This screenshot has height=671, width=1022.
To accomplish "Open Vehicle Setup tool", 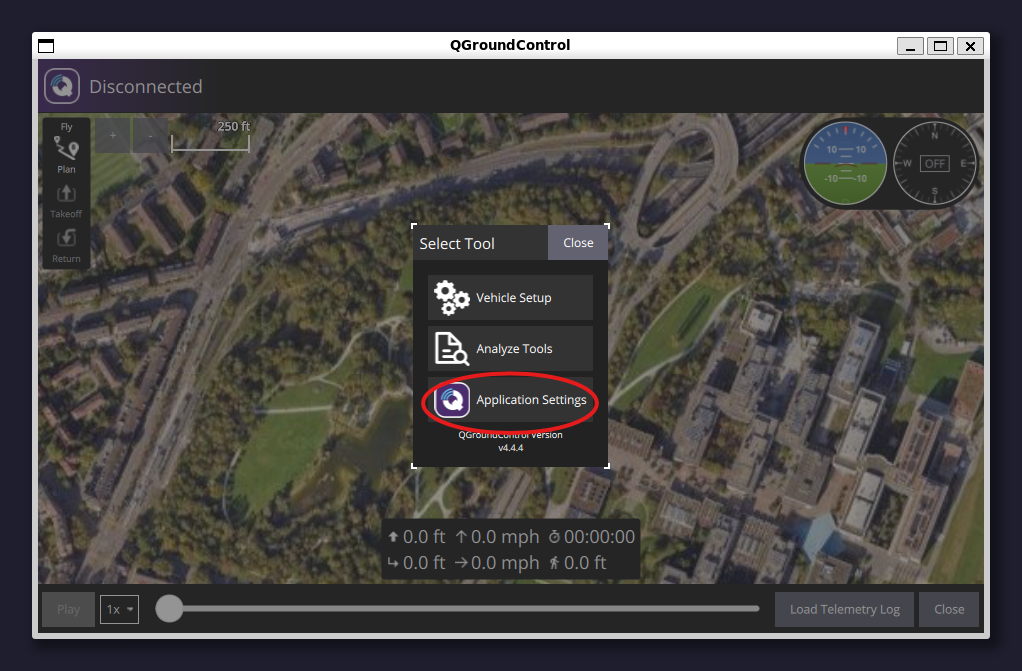I will pos(510,297).
